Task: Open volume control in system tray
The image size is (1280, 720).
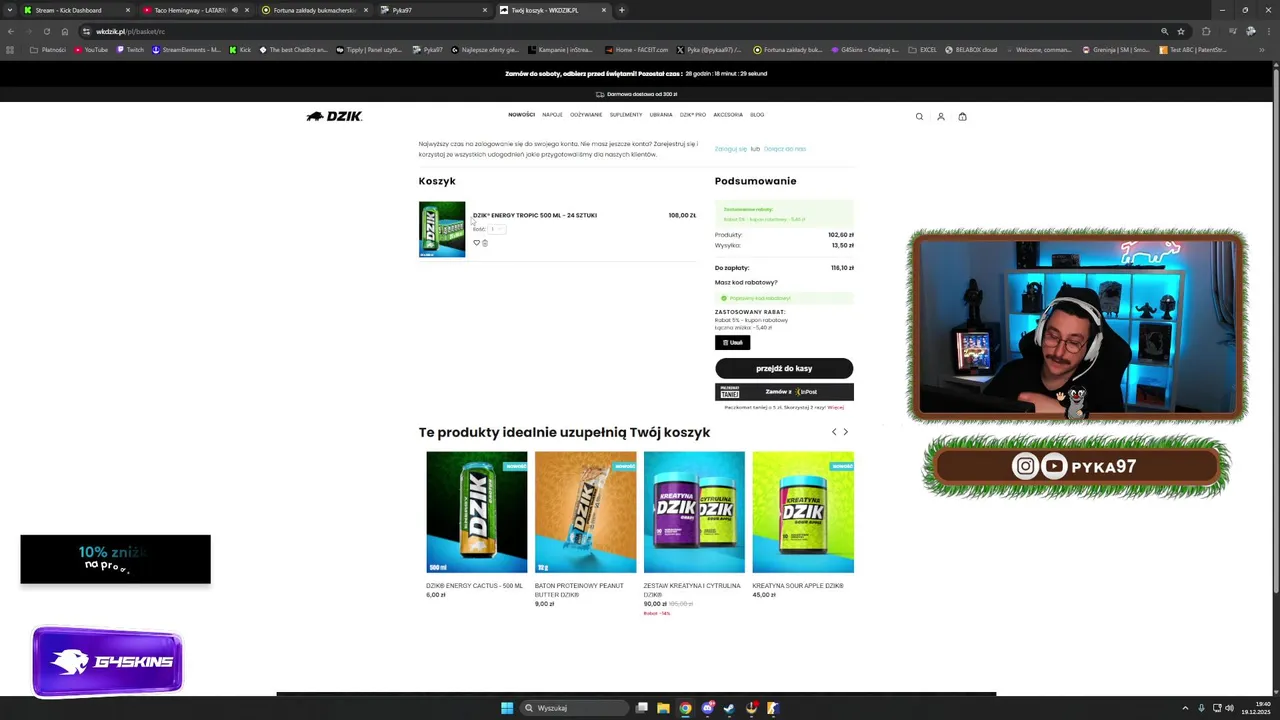Action: (1229, 708)
